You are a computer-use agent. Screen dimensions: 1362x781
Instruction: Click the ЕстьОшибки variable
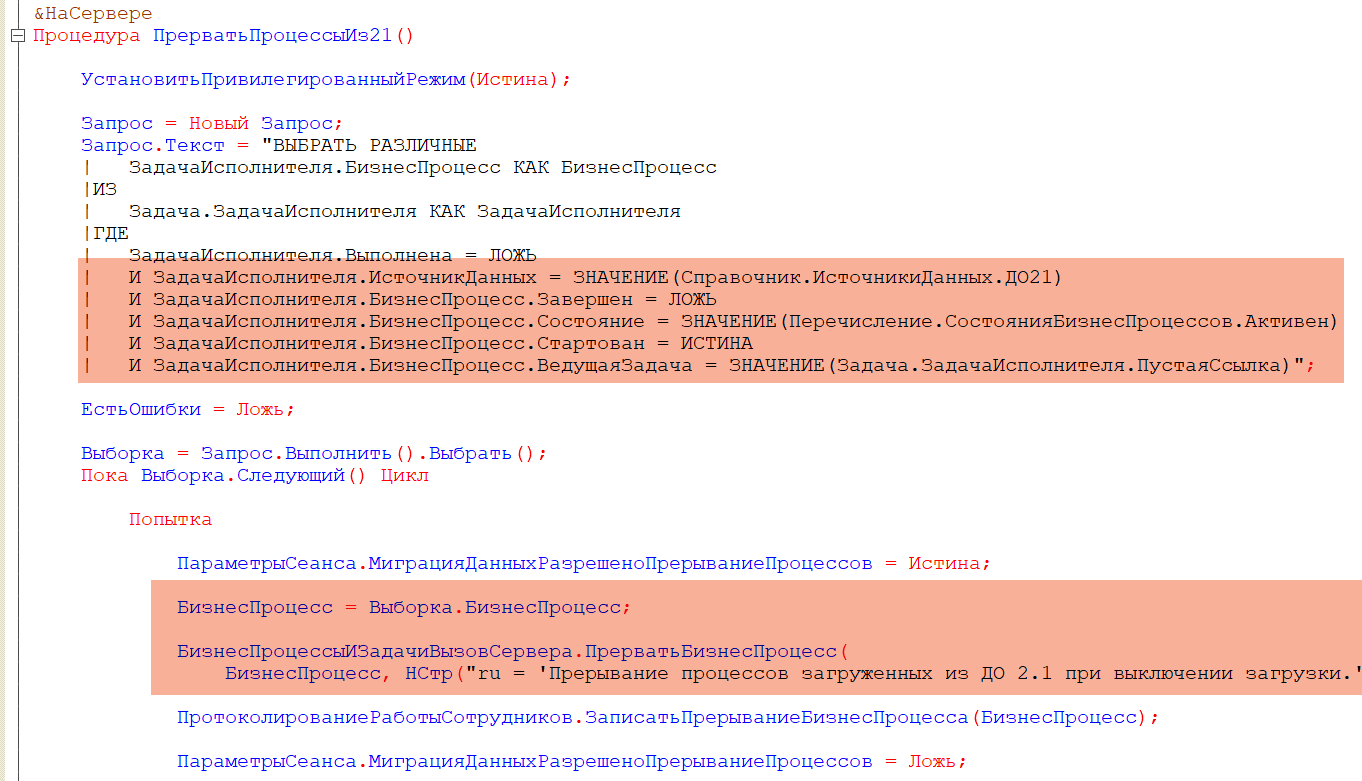click(141, 410)
